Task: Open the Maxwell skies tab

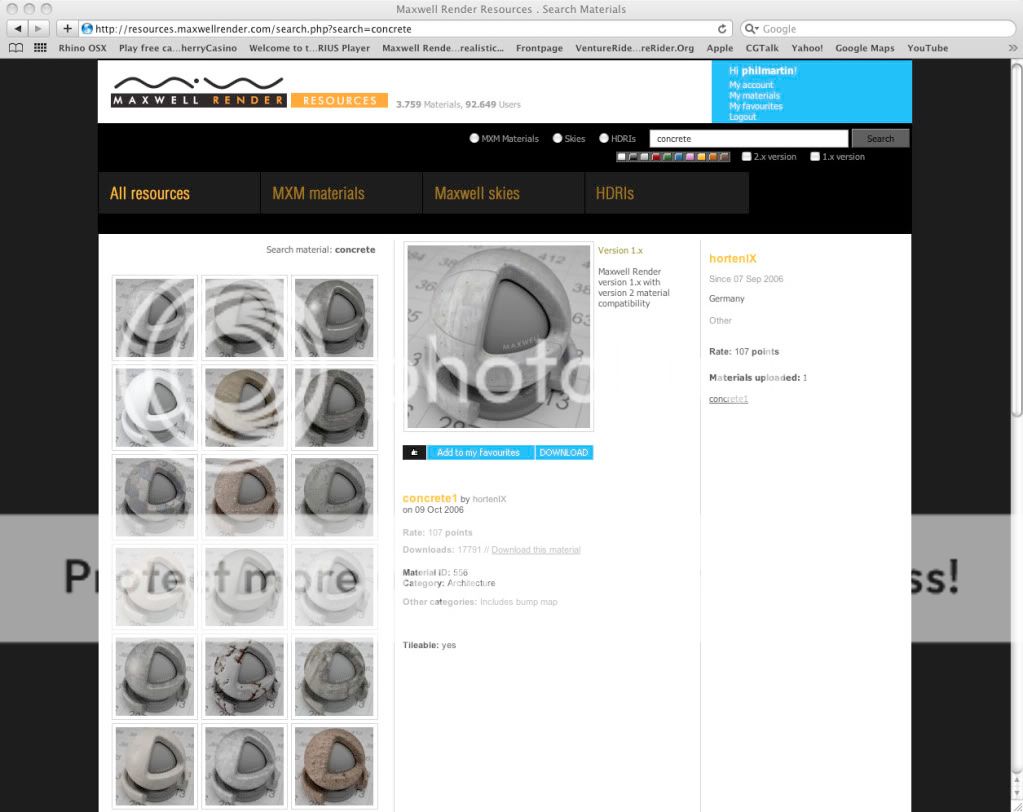Action: pos(503,193)
